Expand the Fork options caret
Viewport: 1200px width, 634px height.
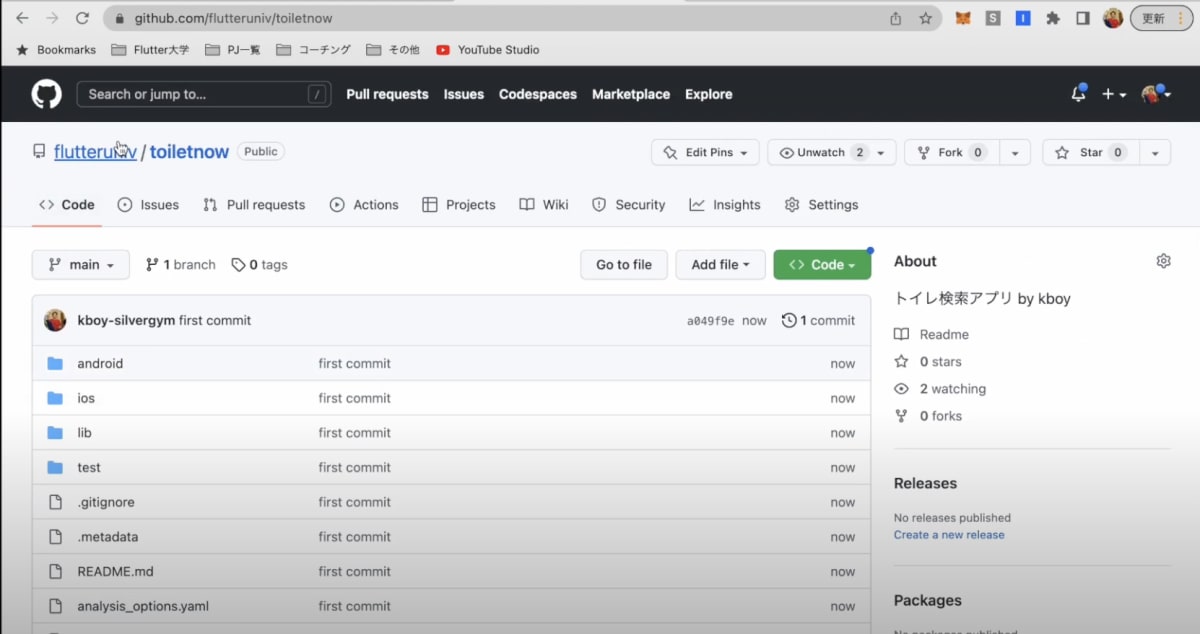point(1014,152)
